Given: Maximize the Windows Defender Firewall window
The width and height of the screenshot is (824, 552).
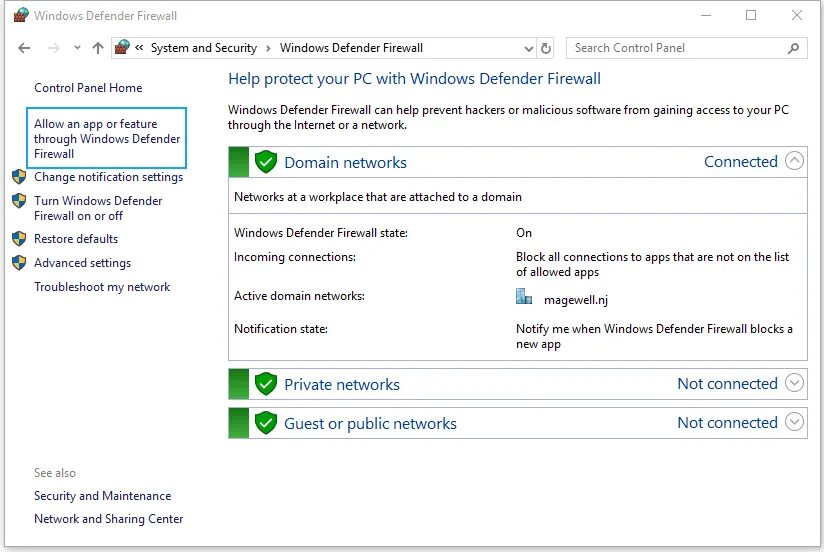Looking at the screenshot, I should [751, 15].
